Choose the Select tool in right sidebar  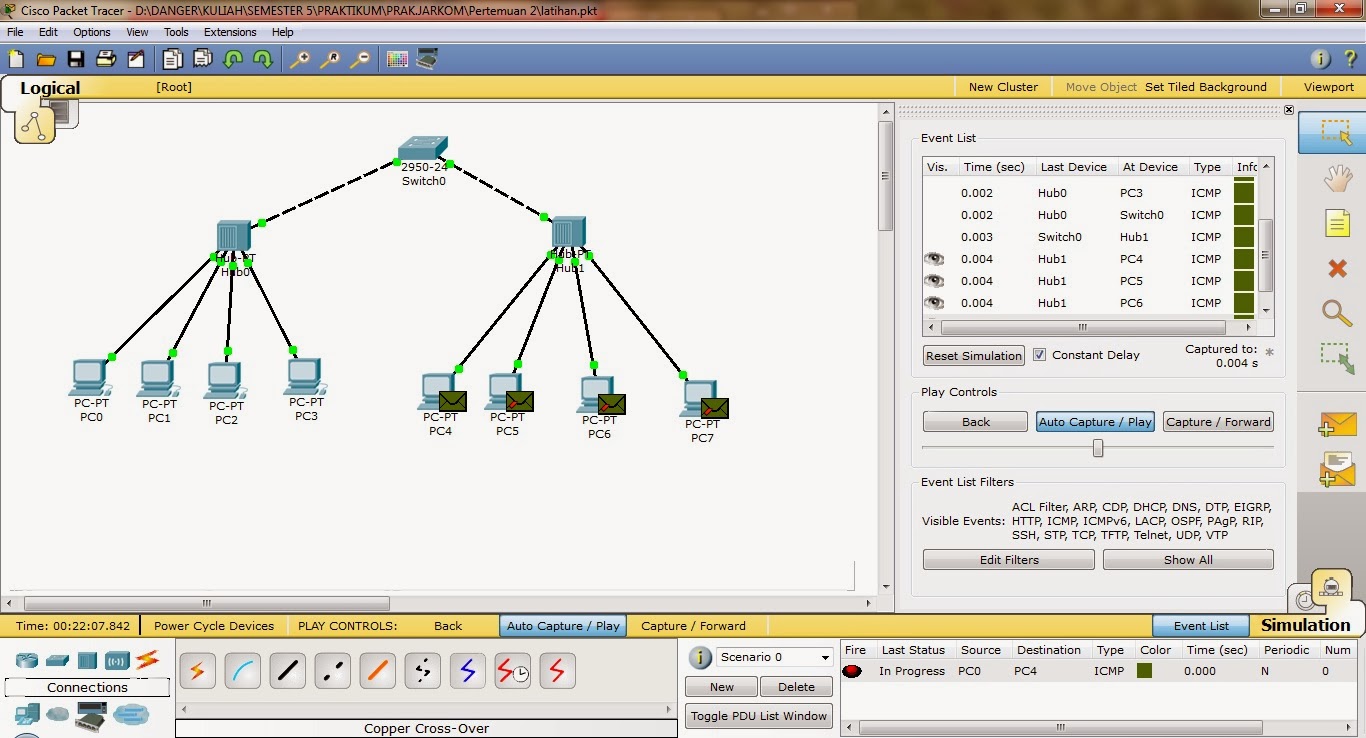tap(1335, 132)
